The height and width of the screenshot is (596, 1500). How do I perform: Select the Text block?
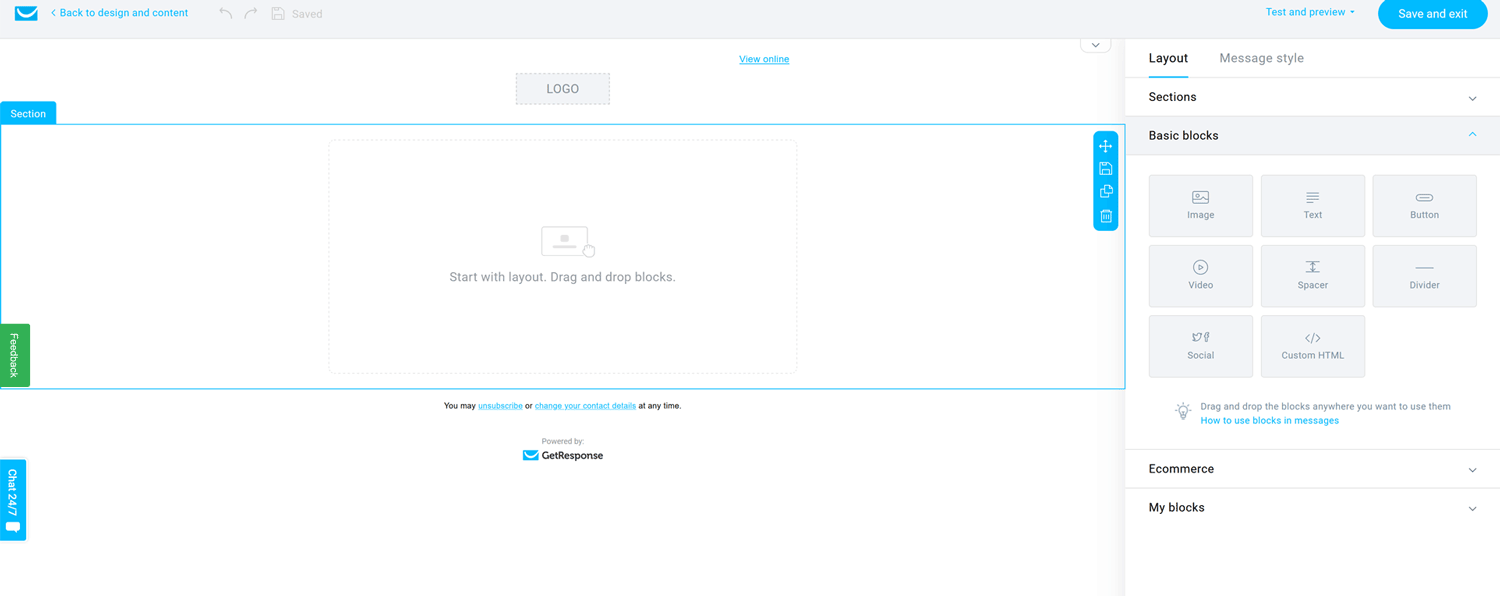click(1312, 206)
